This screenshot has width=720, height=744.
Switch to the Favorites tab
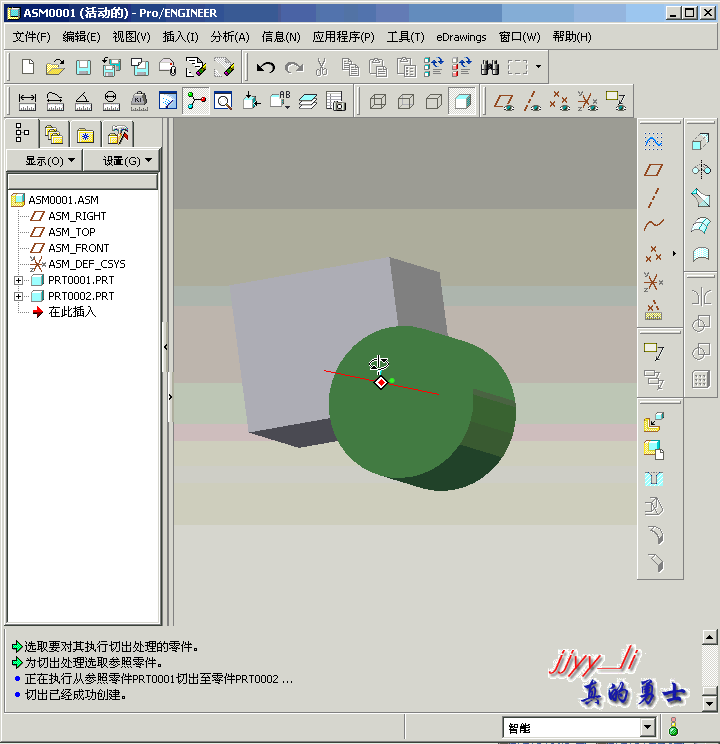coord(85,136)
